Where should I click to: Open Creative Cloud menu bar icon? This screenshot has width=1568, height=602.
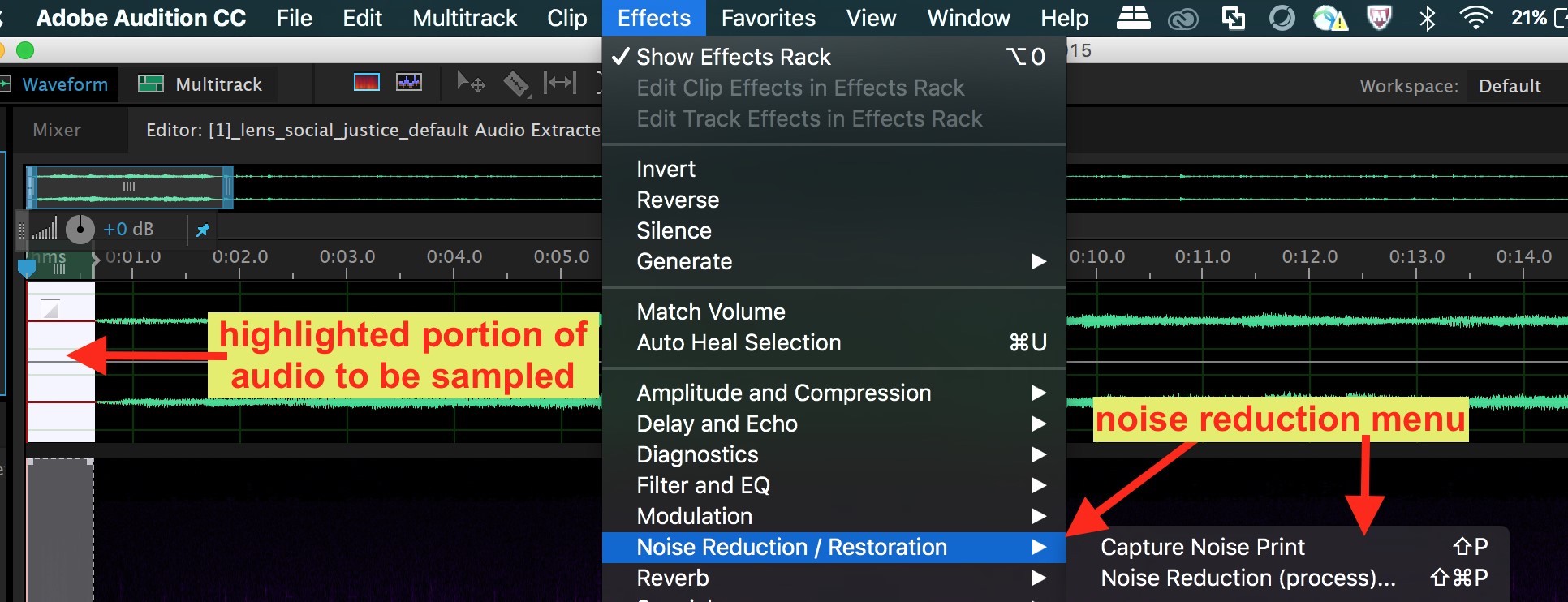pos(1182,18)
